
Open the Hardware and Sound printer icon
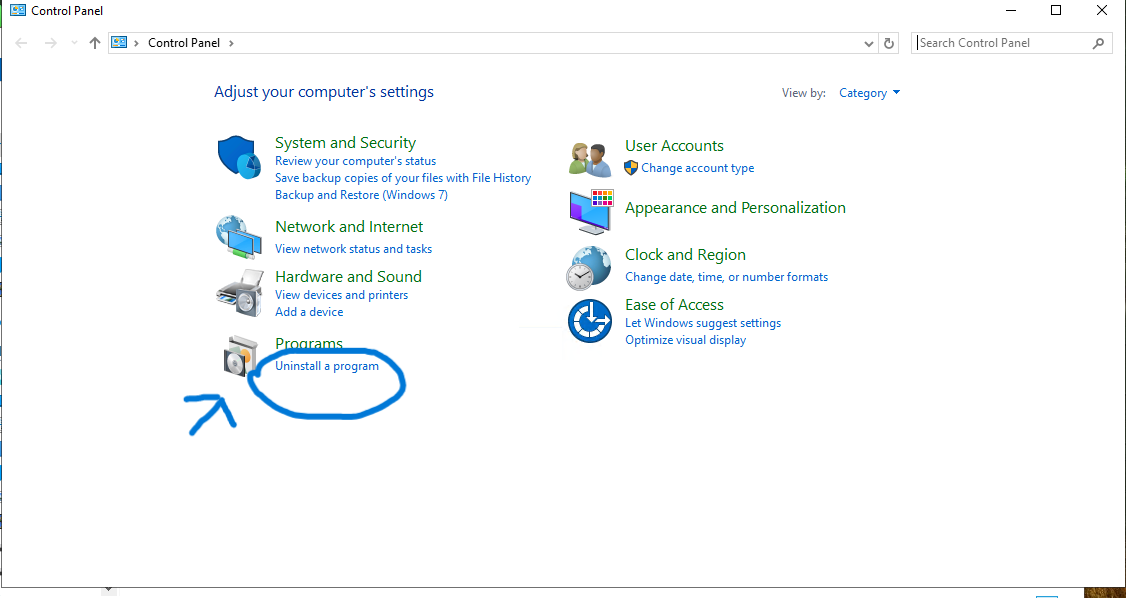point(238,293)
